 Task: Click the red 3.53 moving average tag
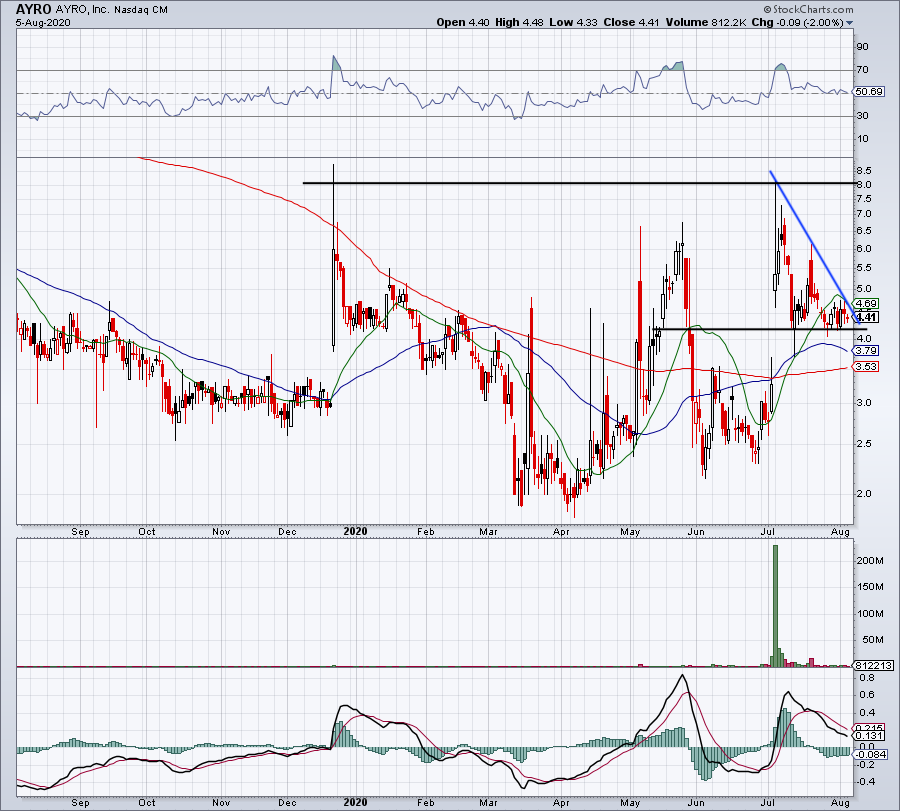point(866,367)
